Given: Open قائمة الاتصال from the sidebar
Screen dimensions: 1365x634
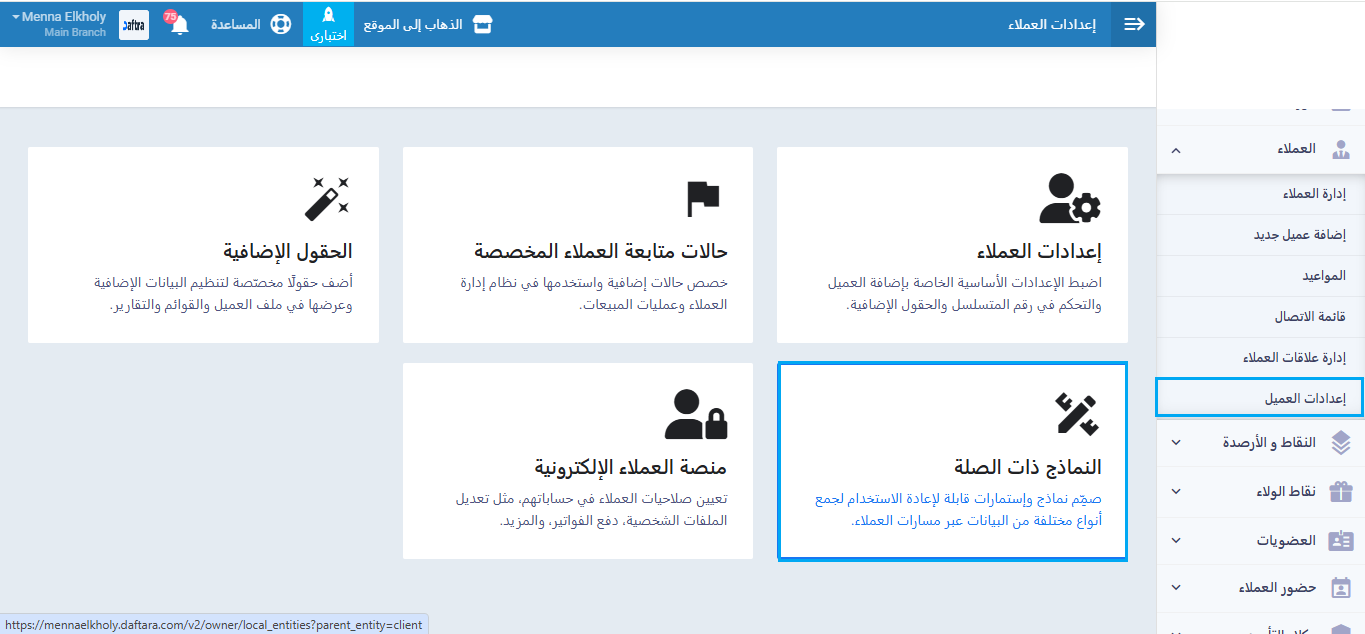Looking at the screenshot, I should point(1309,317).
